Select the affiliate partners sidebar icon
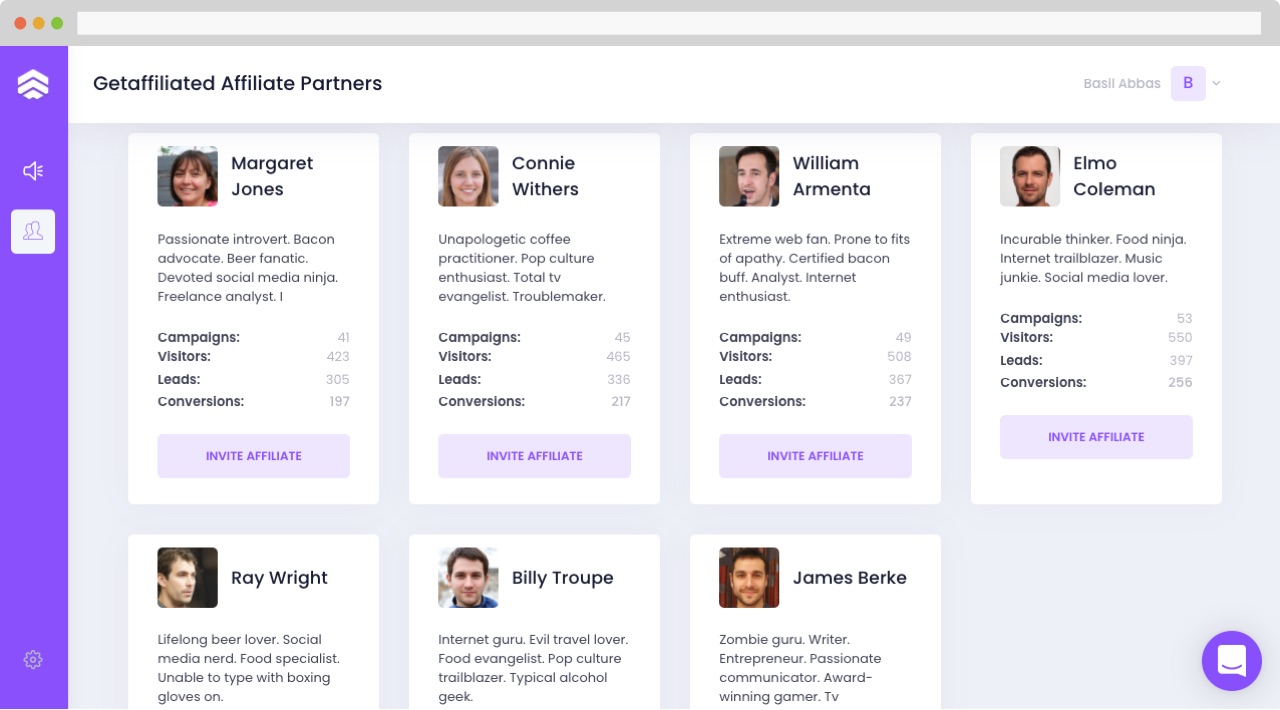Screen dimensions: 1280x710 point(33,231)
